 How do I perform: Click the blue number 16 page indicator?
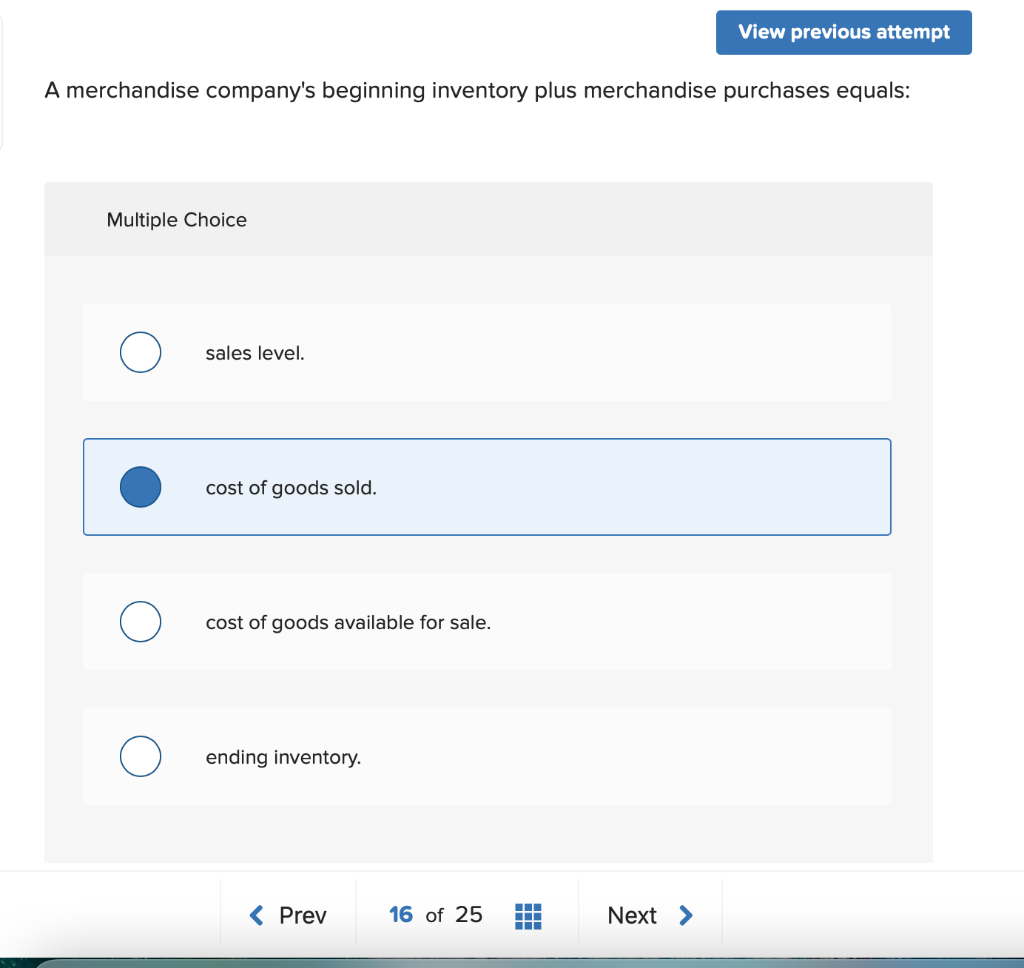point(401,915)
